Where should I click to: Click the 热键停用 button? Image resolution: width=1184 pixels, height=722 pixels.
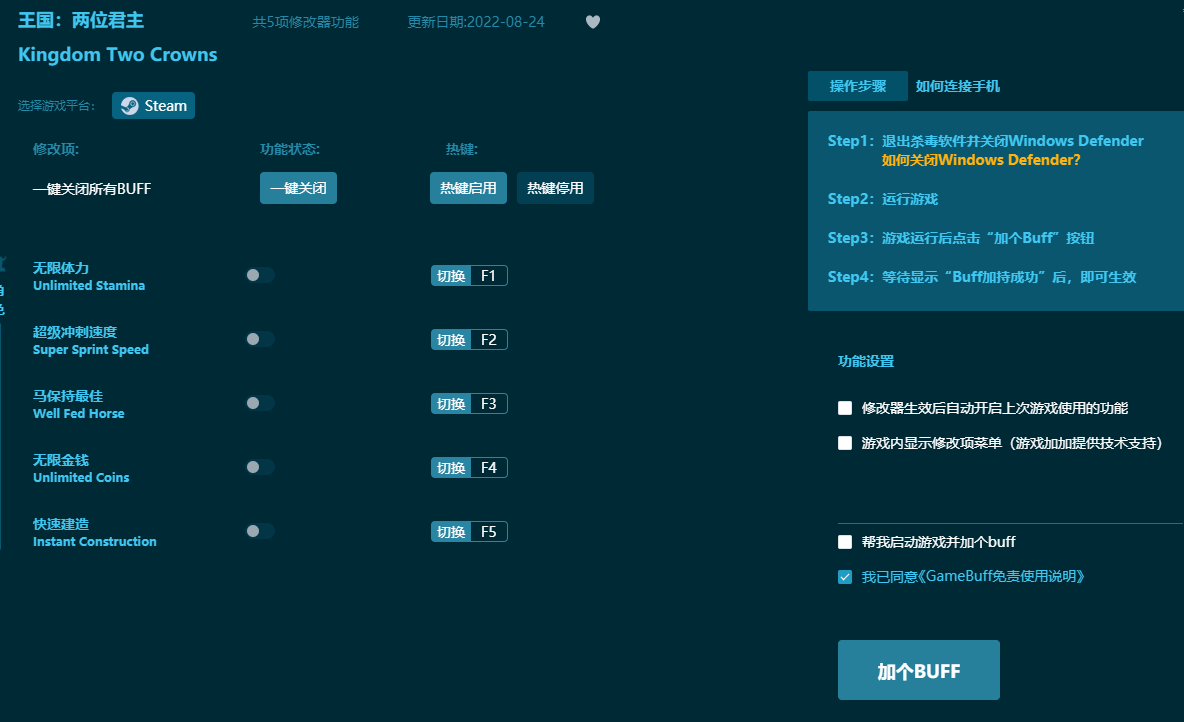tap(555, 188)
